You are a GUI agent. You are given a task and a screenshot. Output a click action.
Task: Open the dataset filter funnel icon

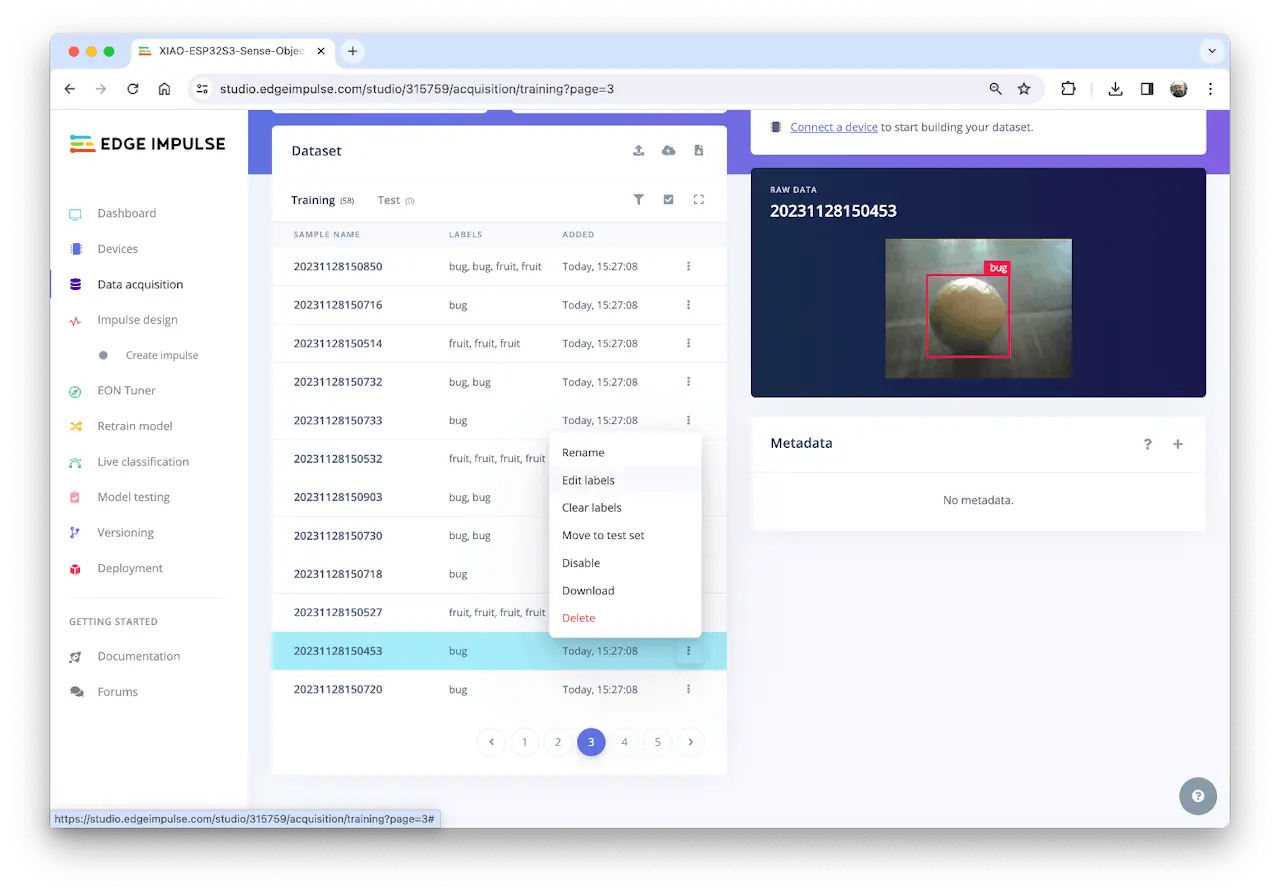(x=638, y=200)
